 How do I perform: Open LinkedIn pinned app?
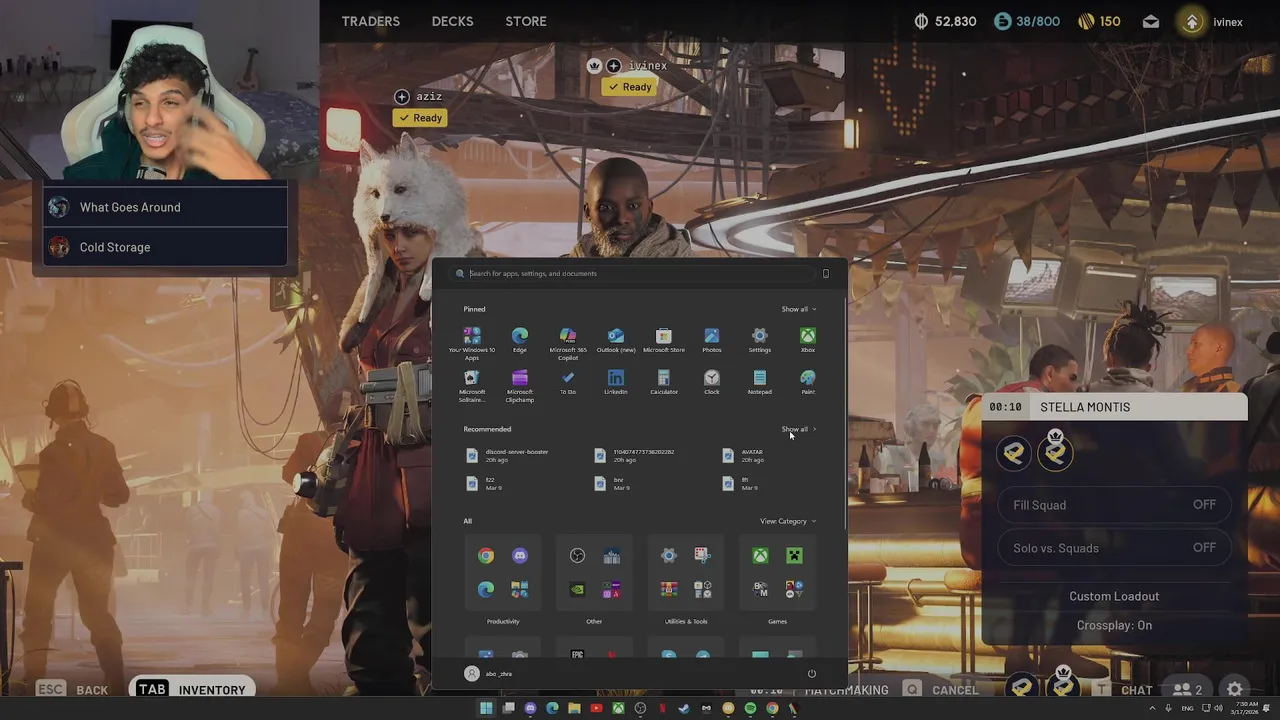point(616,382)
